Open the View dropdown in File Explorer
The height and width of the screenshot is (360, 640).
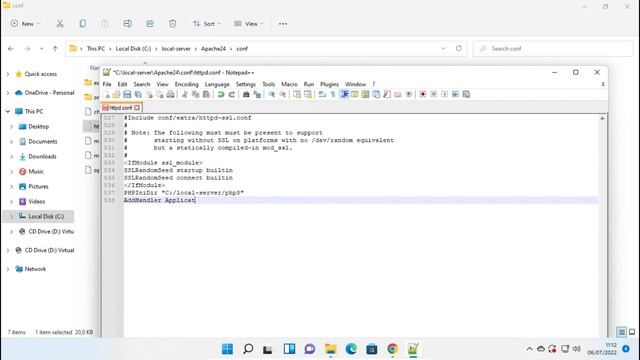tap(249, 24)
